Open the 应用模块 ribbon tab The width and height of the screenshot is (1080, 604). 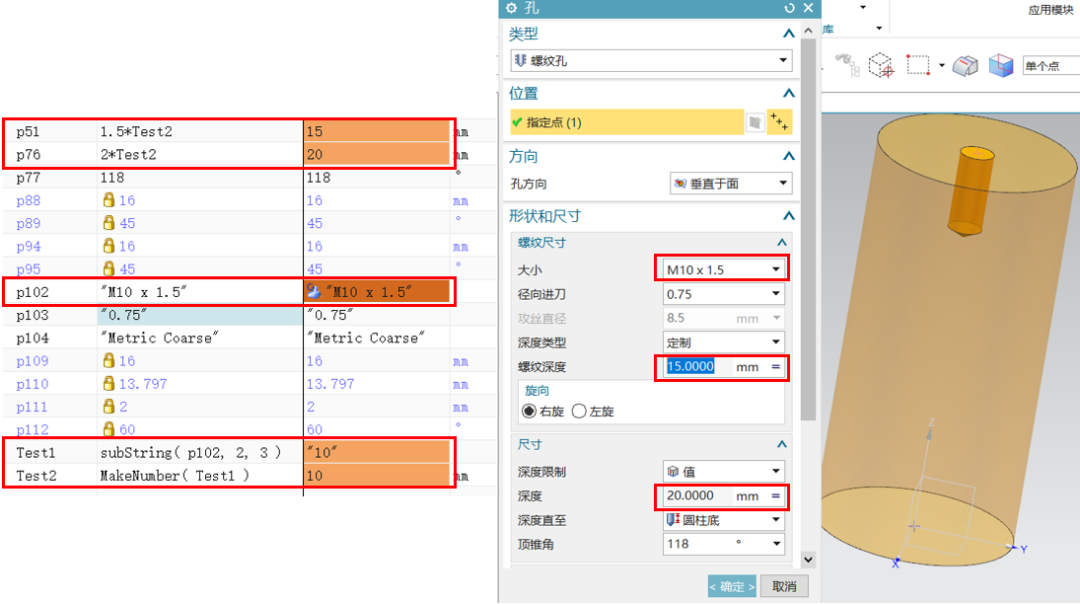coord(1050,10)
